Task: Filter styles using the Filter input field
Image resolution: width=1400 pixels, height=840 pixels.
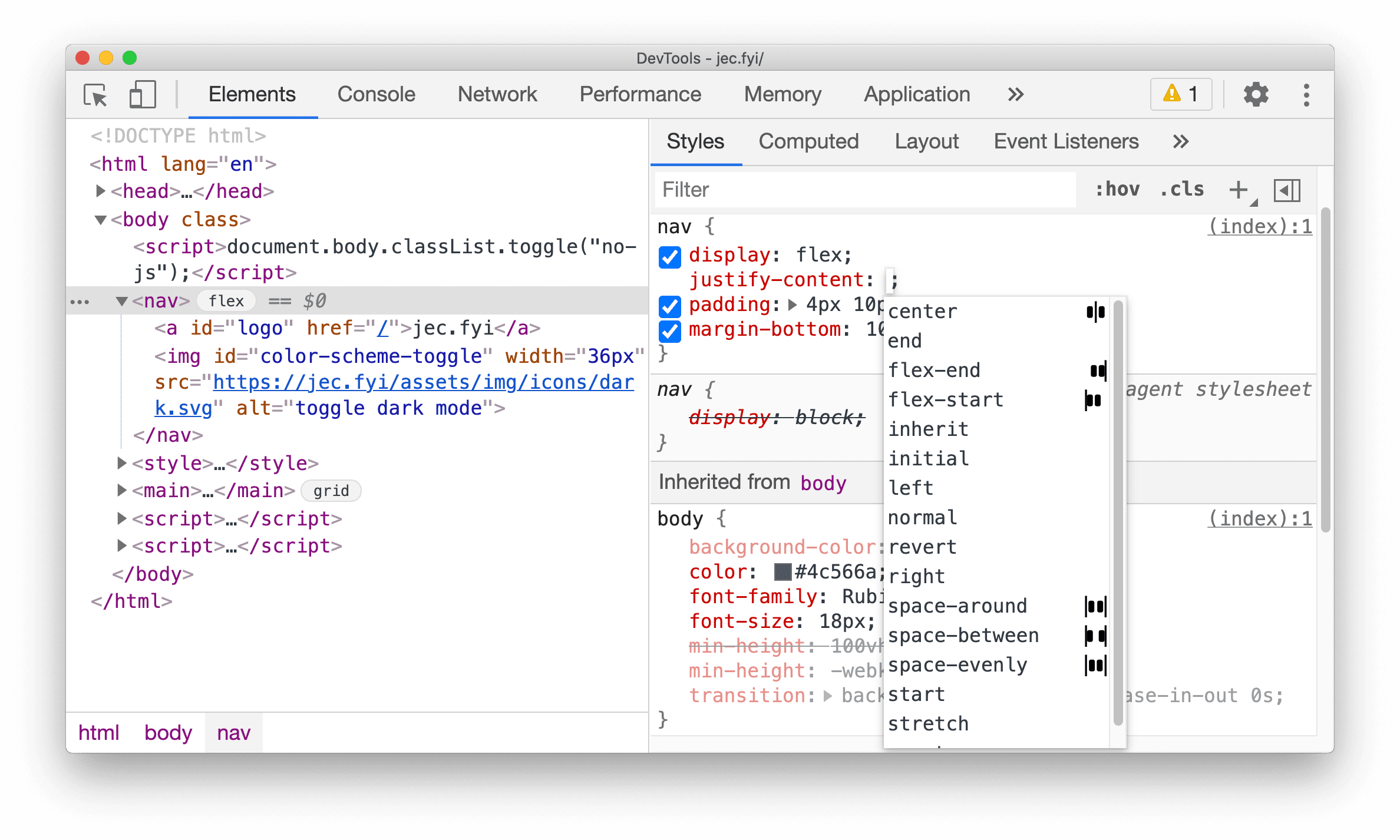Action: pos(867,190)
